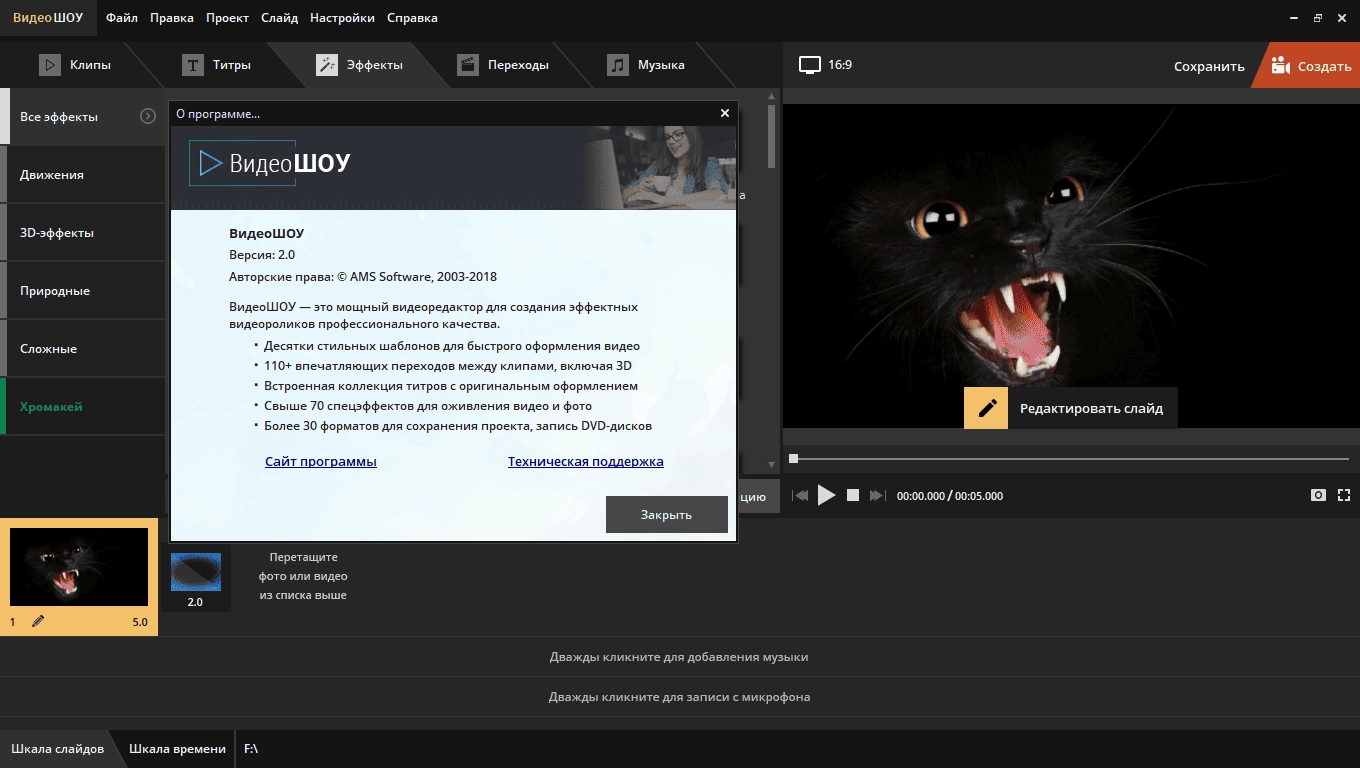Click the effects list scrollbar thumb

pyautogui.click(x=771, y=135)
